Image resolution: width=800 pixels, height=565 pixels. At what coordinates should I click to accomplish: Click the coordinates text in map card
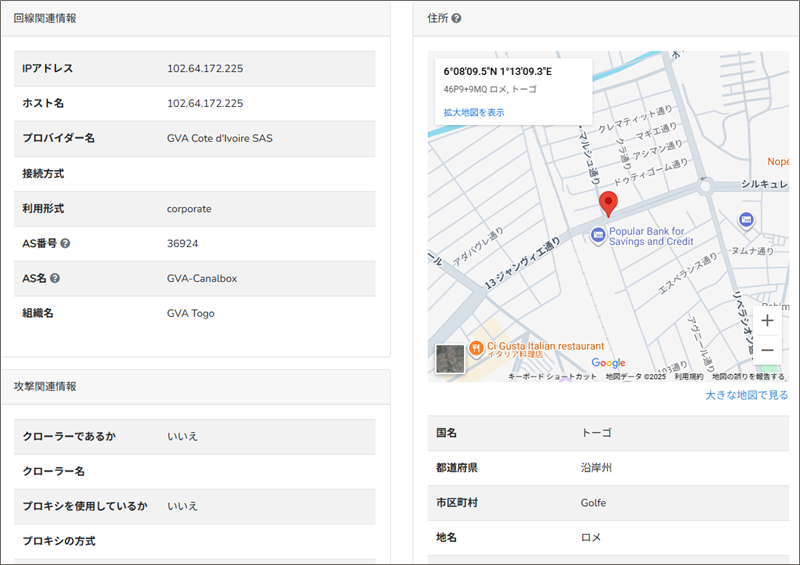click(497, 72)
